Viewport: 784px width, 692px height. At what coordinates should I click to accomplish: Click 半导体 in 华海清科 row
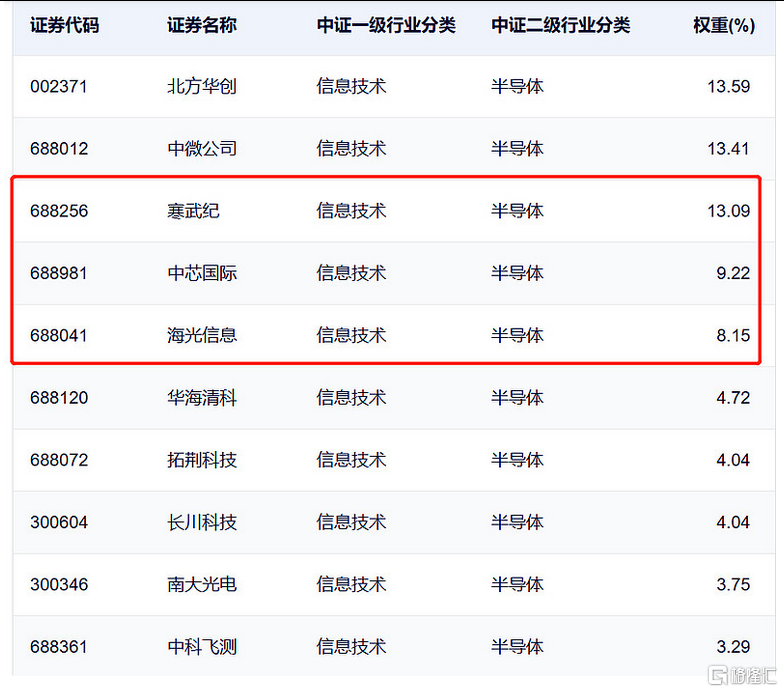point(517,398)
